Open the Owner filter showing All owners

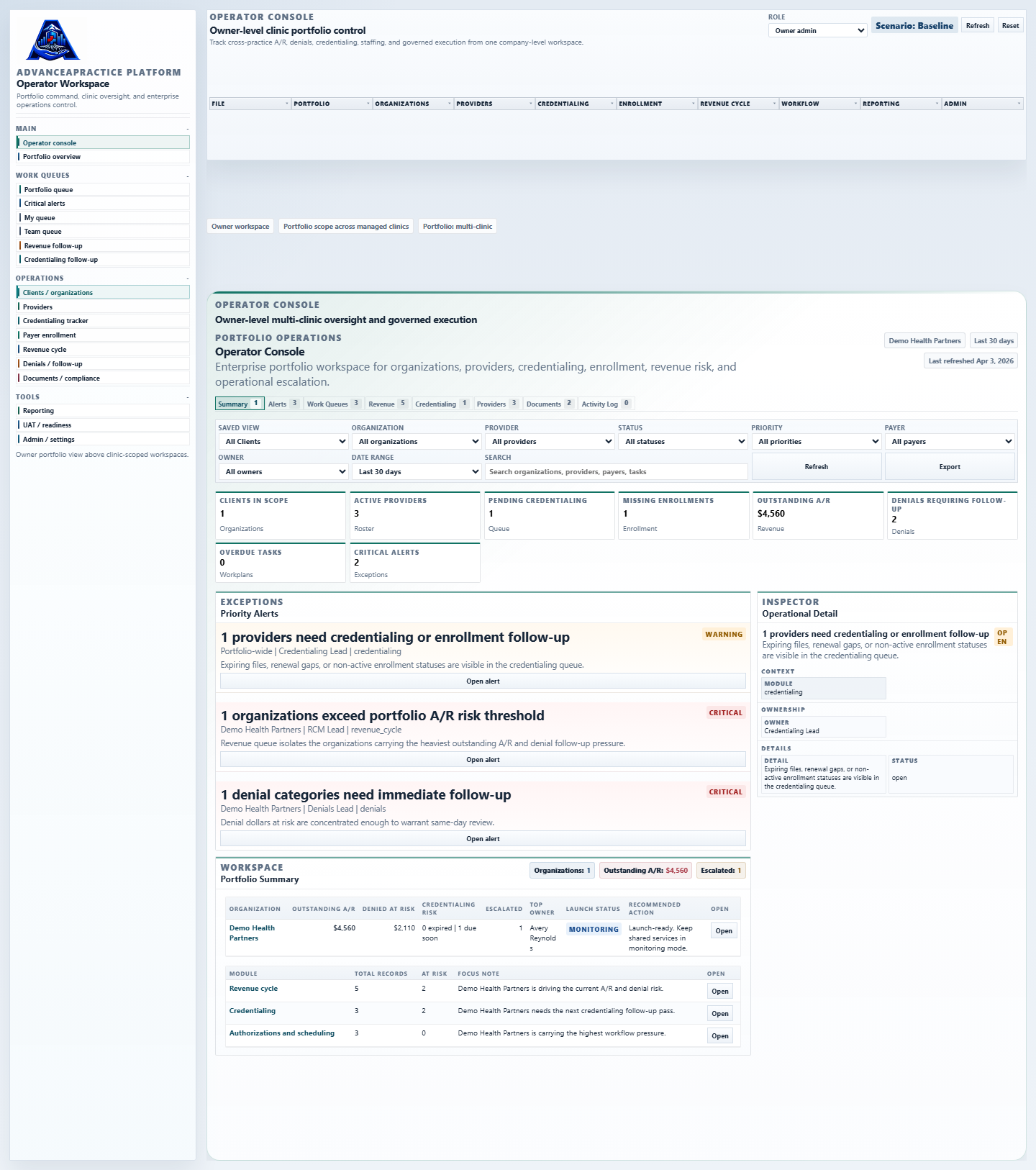tap(284, 472)
